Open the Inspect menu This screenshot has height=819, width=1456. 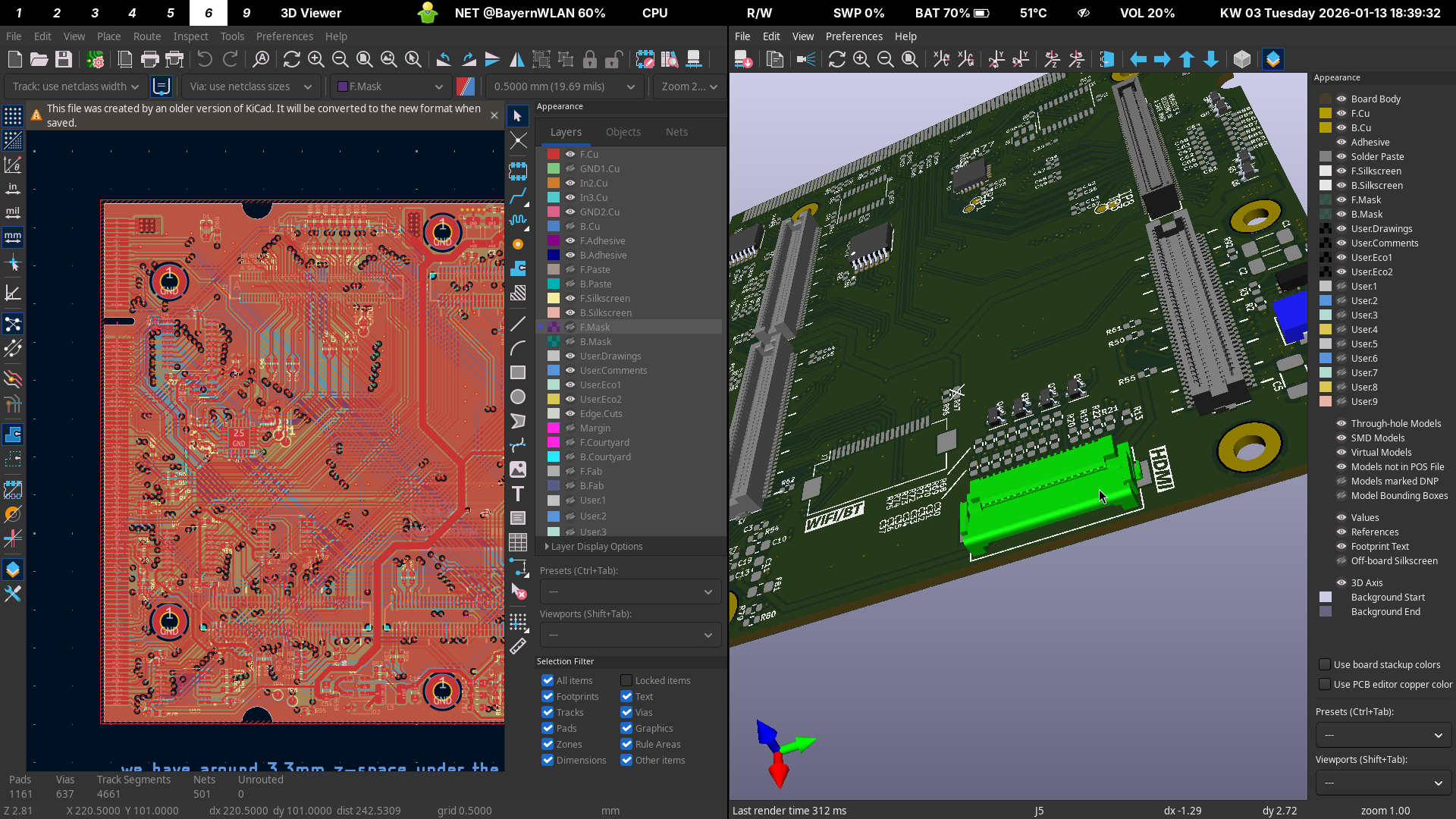pyautogui.click(x=190, y=36)
